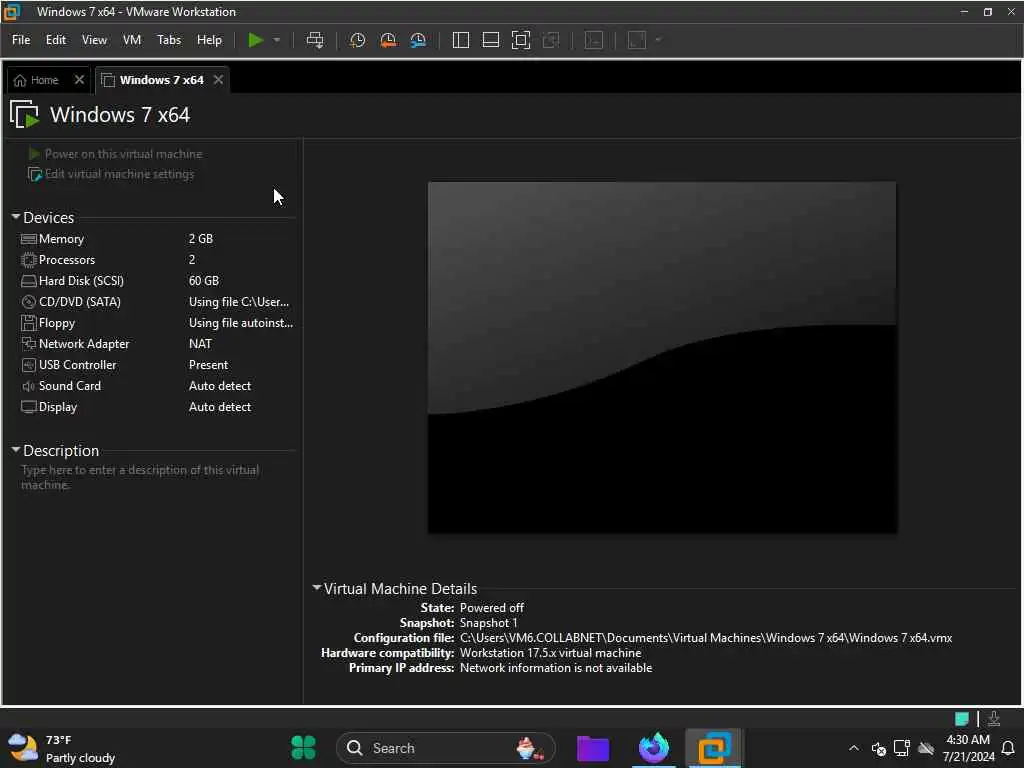
Task: Click the Hard Disk drive icon
Action: 29,281
